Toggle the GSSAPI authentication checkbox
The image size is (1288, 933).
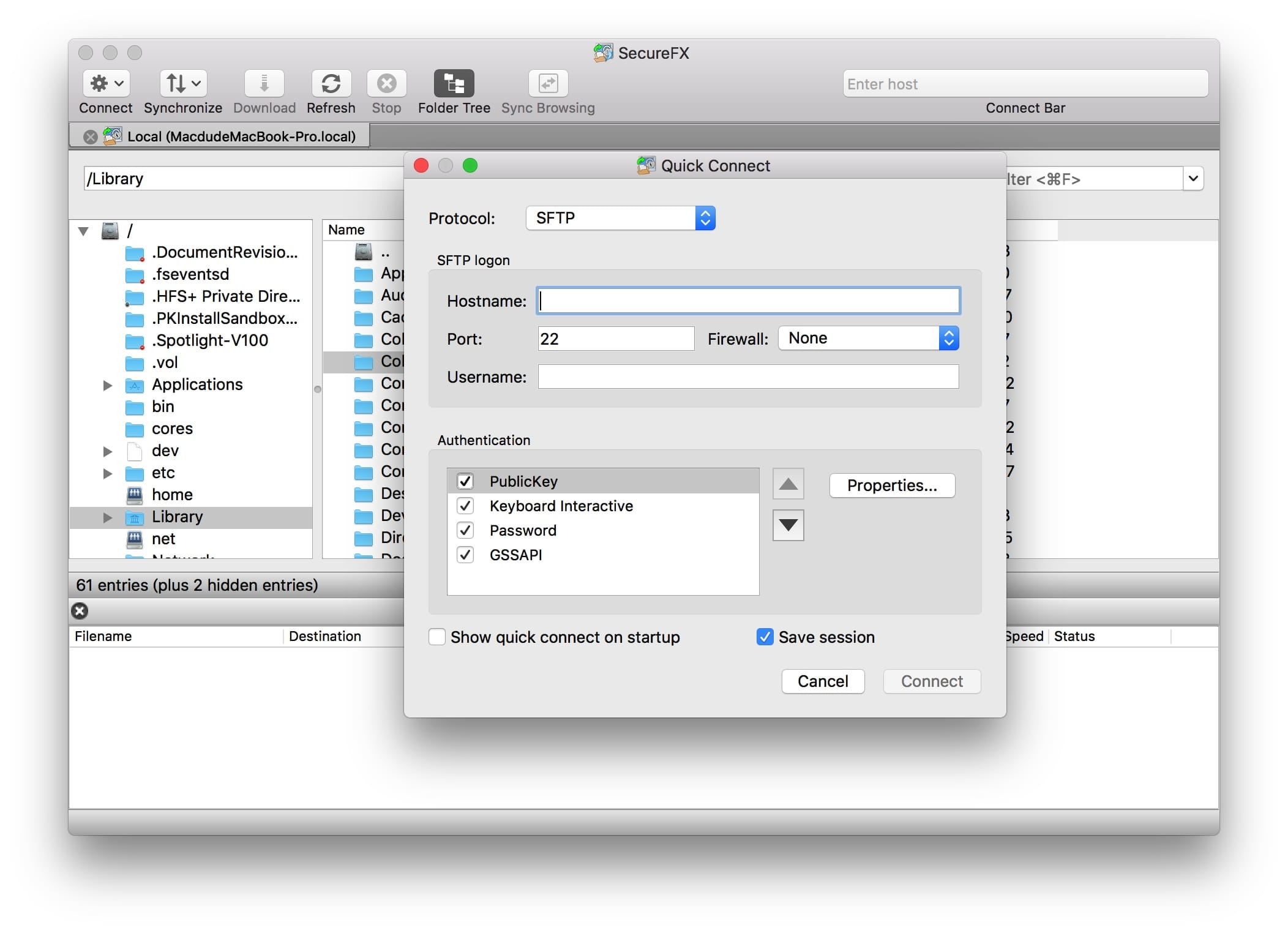tap(465, 555)
